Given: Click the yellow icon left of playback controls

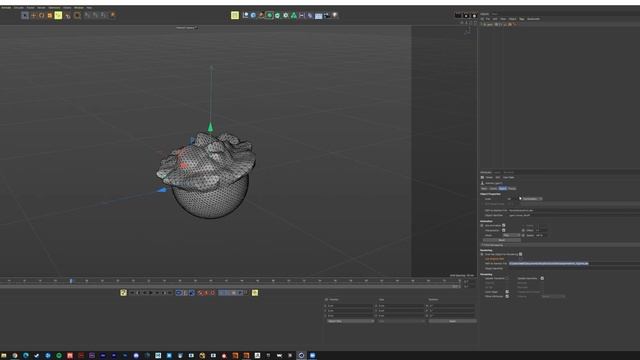Looking at the screenshot, I should (x=123, y=293).
